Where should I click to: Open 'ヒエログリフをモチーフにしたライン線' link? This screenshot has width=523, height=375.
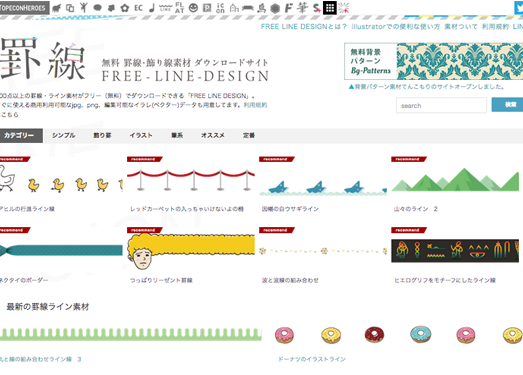pyautogui.click(x=445, y=280)
